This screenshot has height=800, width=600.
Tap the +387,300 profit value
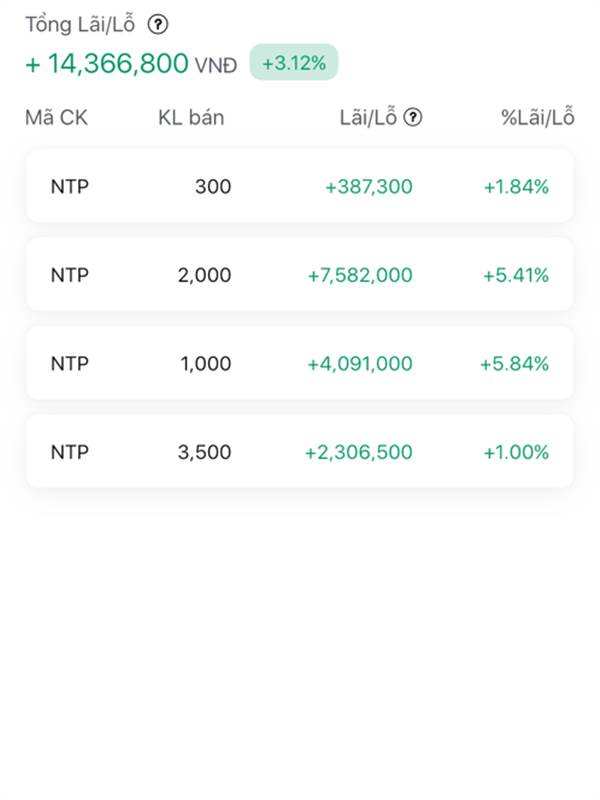pyautogui.click(x=368, y=186)
